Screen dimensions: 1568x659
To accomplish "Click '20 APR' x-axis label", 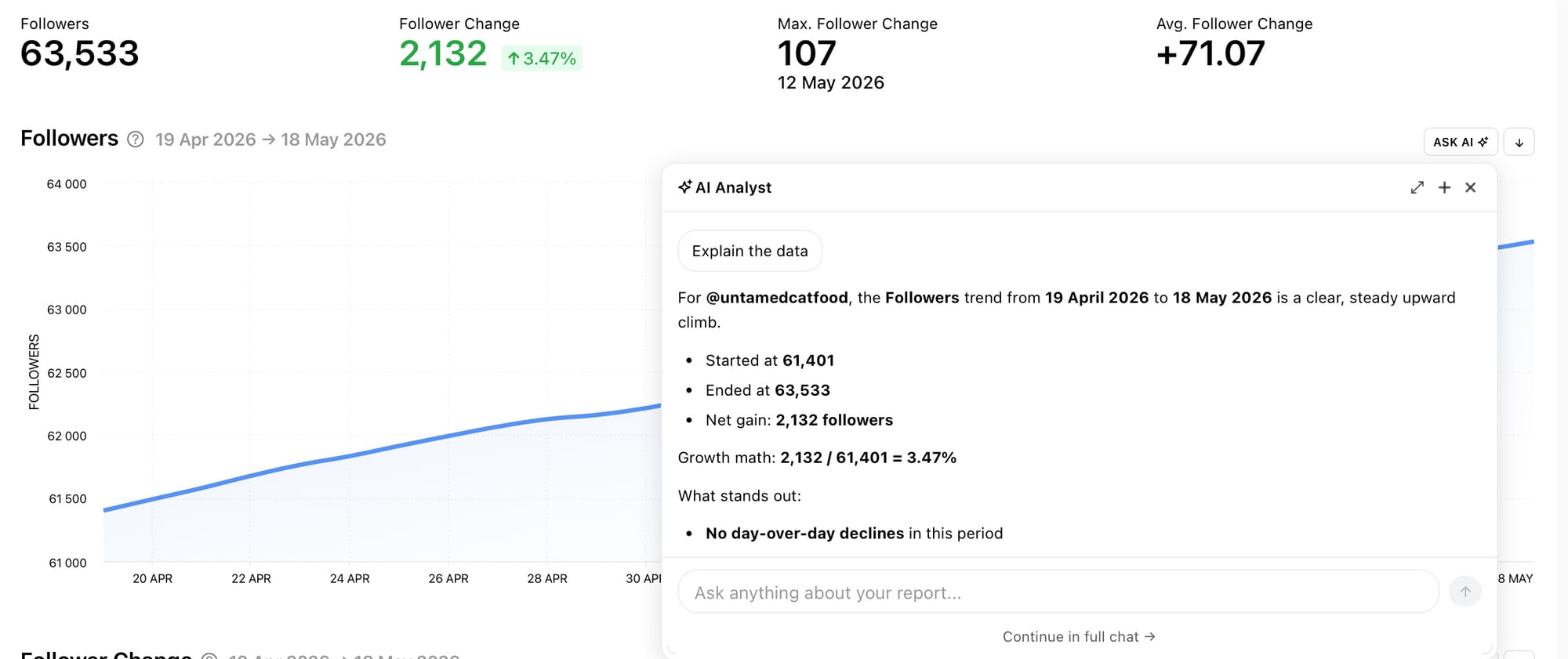I will (152, 578).
